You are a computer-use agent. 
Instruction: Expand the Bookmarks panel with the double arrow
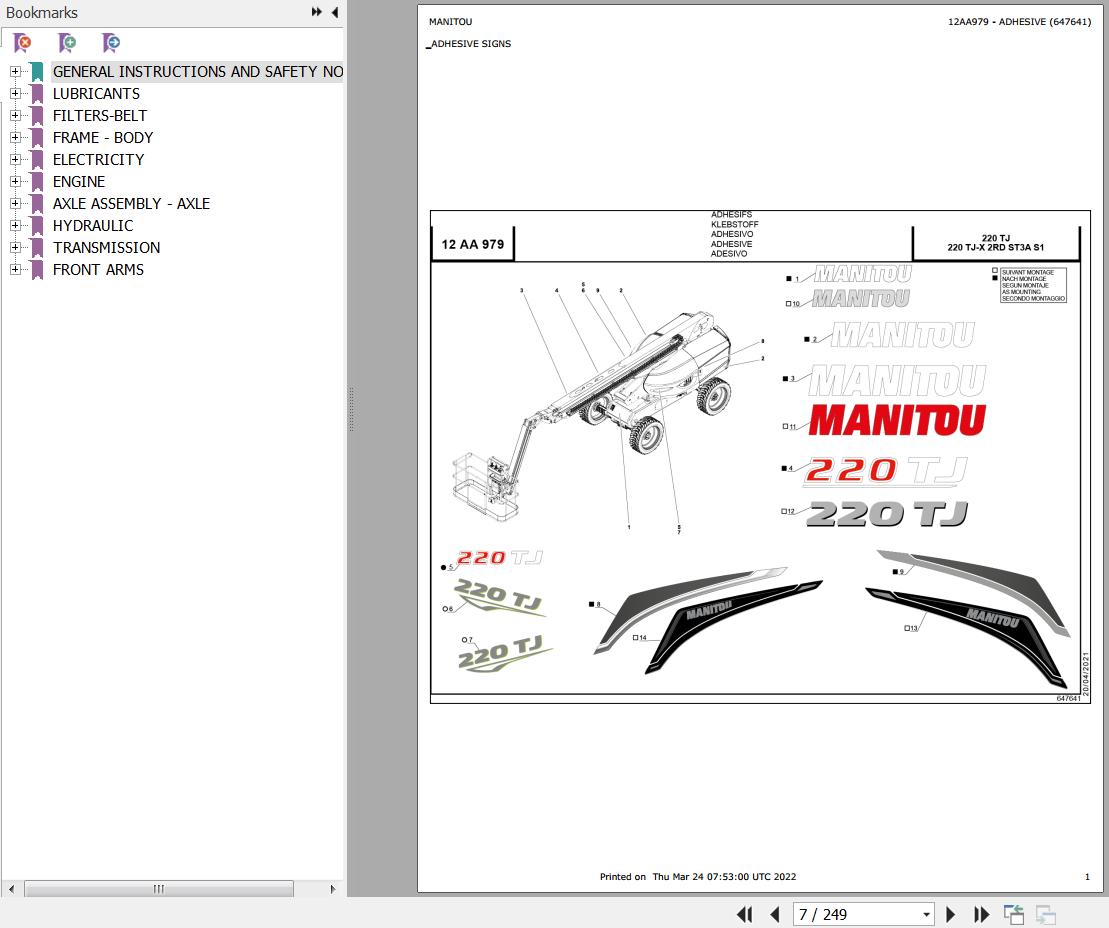[317, 12]
